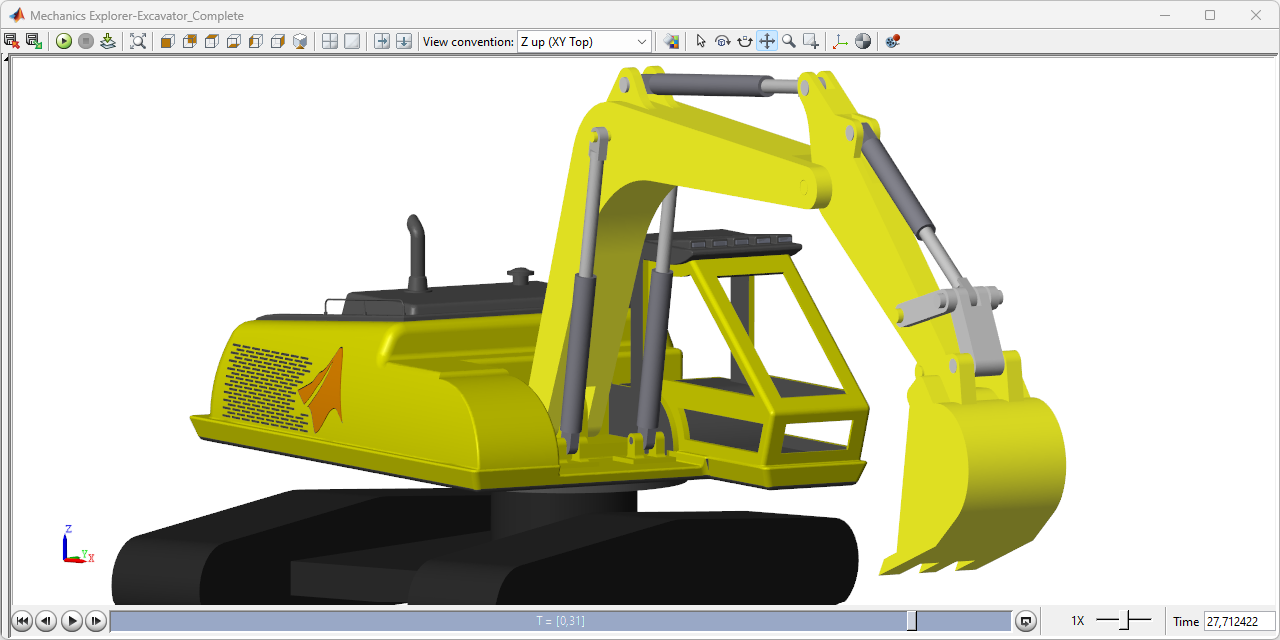
Task: Select the back view cube icon
Action: (x=190, y=41)
